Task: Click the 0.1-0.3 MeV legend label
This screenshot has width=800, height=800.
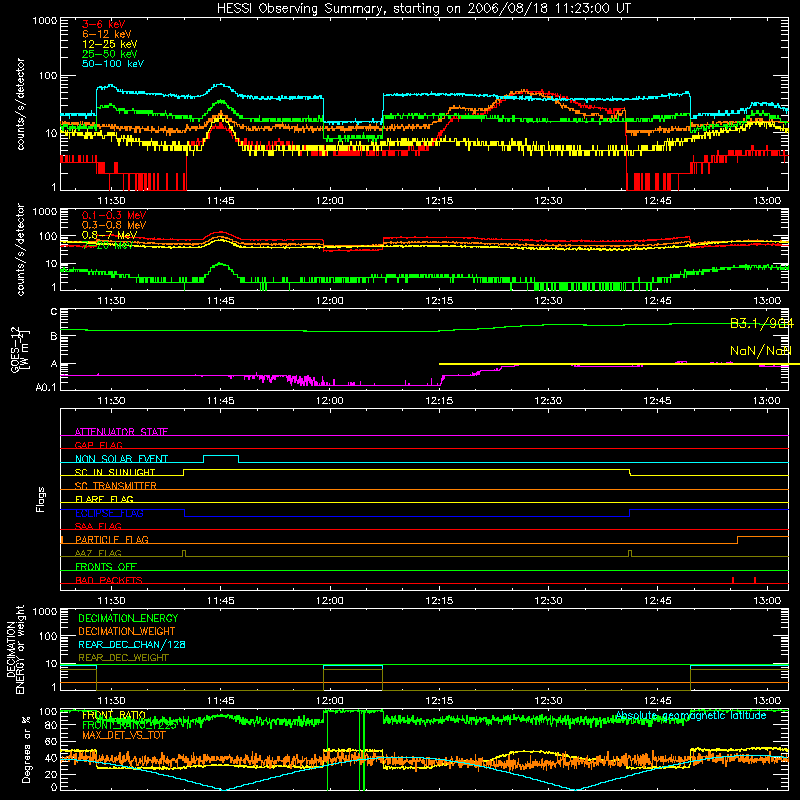Action: (x=114, y=215)
